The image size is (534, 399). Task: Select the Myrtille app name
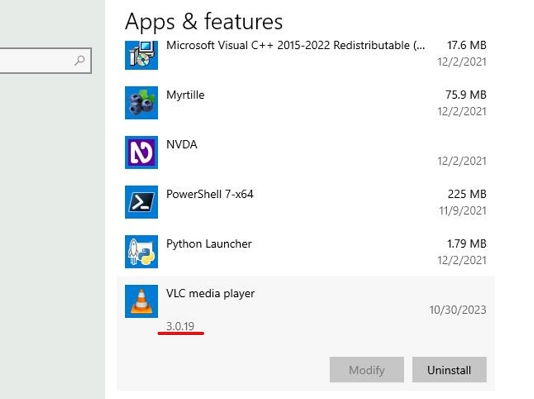(185, 95)
